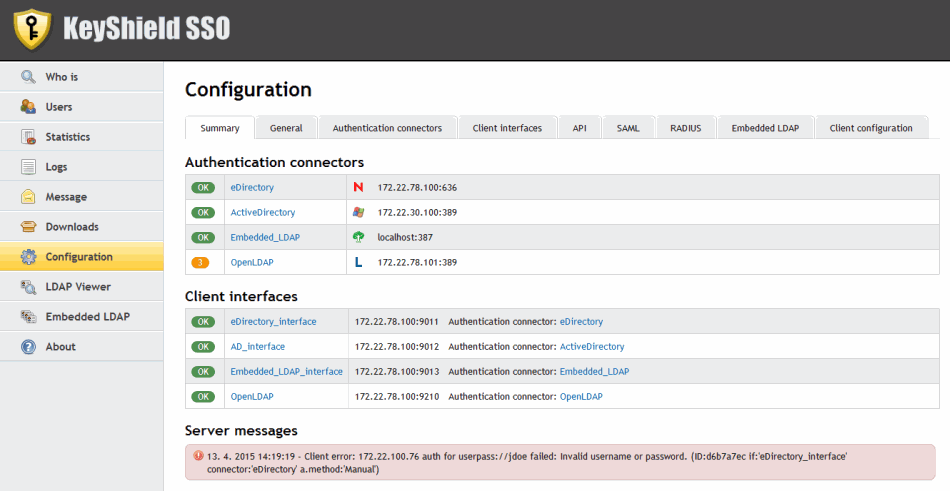
Task: Switch to the Embedded LDAP tab
Action: (765, 128)
